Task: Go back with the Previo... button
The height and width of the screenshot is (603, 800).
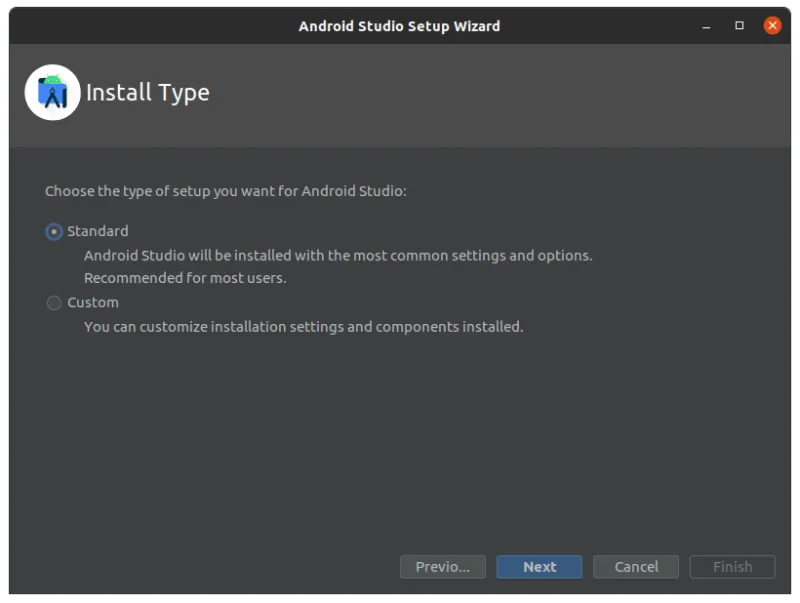Action: pos(442,567)
